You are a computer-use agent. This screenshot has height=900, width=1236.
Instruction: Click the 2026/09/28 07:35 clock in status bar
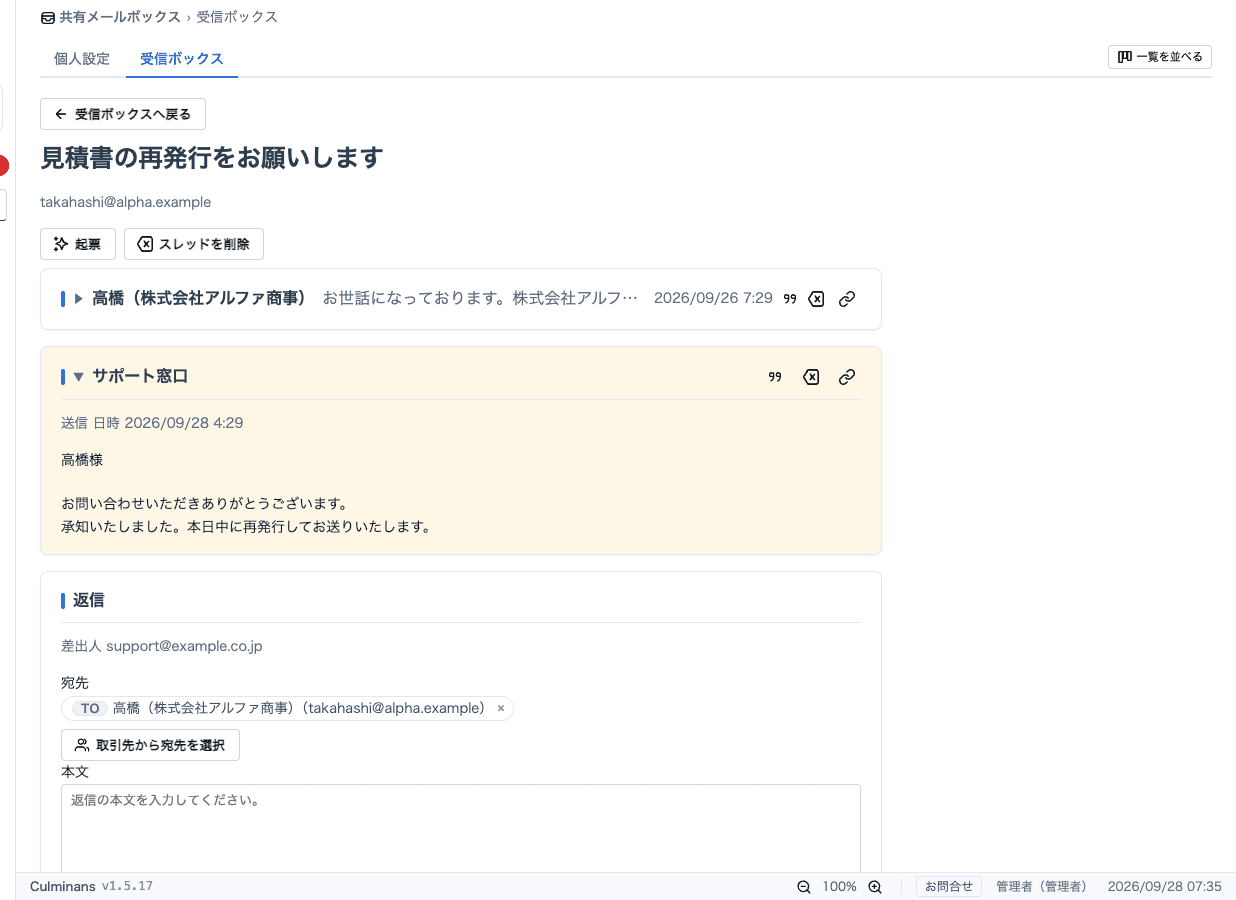coord(1165,887)
